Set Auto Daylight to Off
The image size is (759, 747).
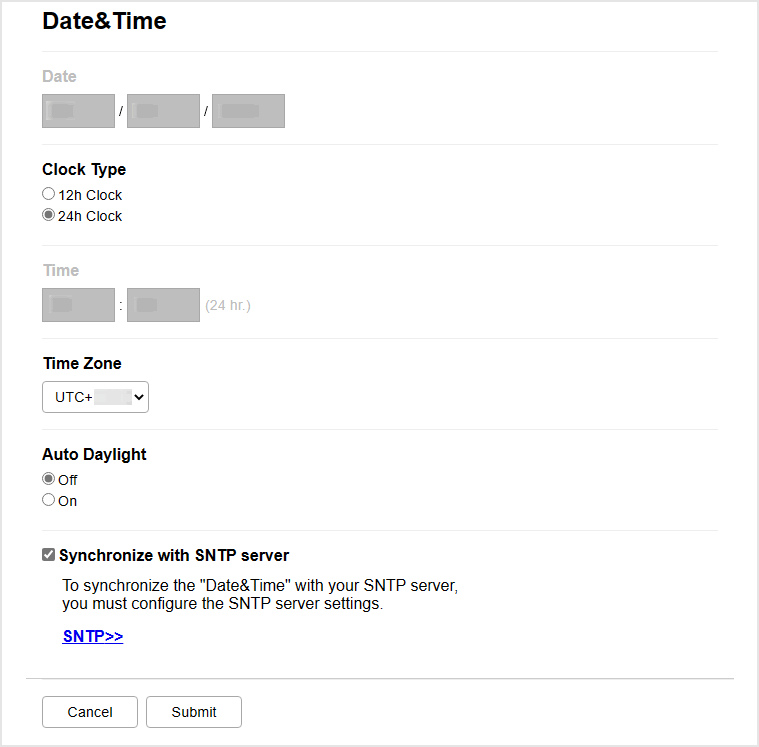(48, 480)
